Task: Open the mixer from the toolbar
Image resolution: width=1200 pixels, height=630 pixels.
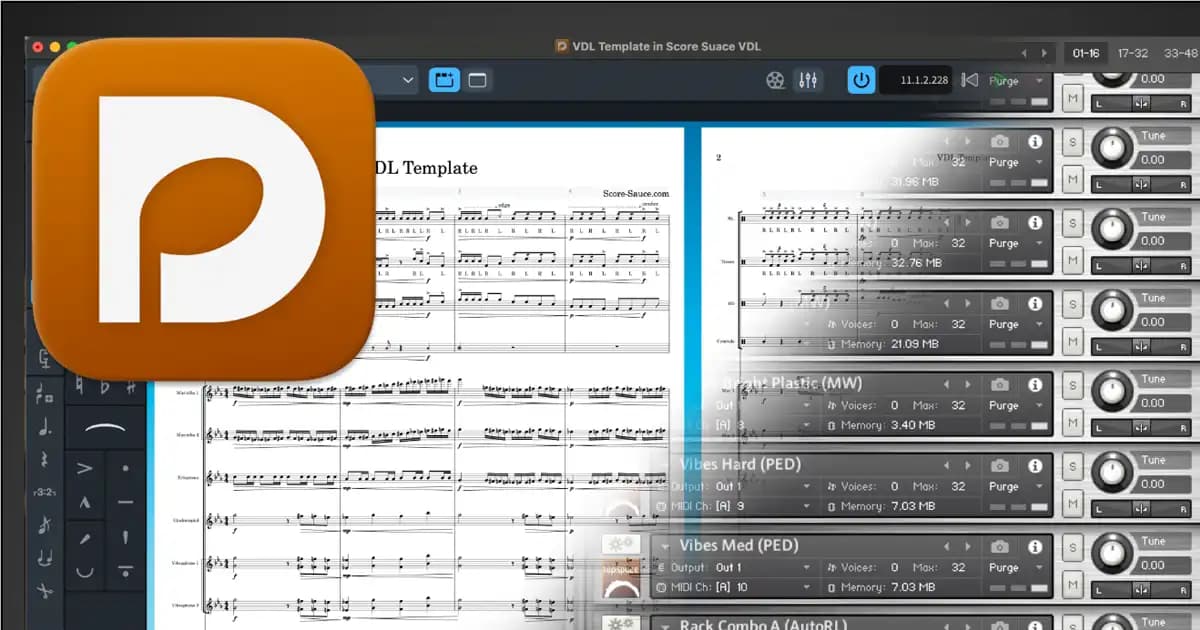Action: [x=807, y=81]
